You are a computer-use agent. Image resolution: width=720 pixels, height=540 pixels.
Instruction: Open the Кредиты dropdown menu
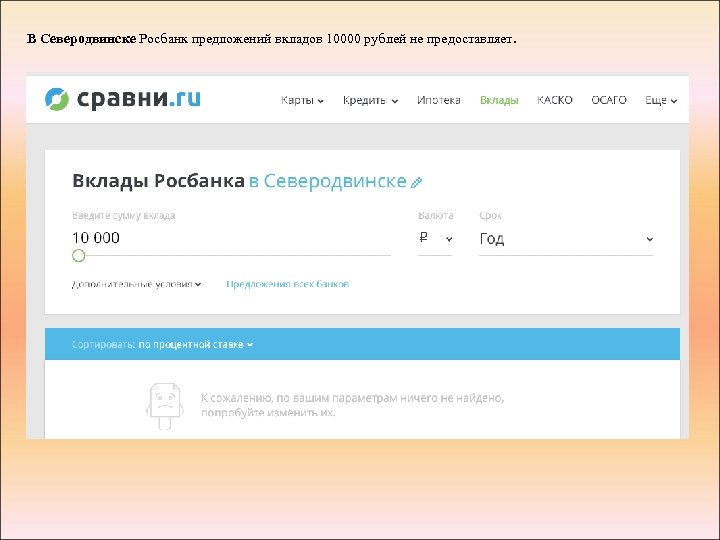370,100
